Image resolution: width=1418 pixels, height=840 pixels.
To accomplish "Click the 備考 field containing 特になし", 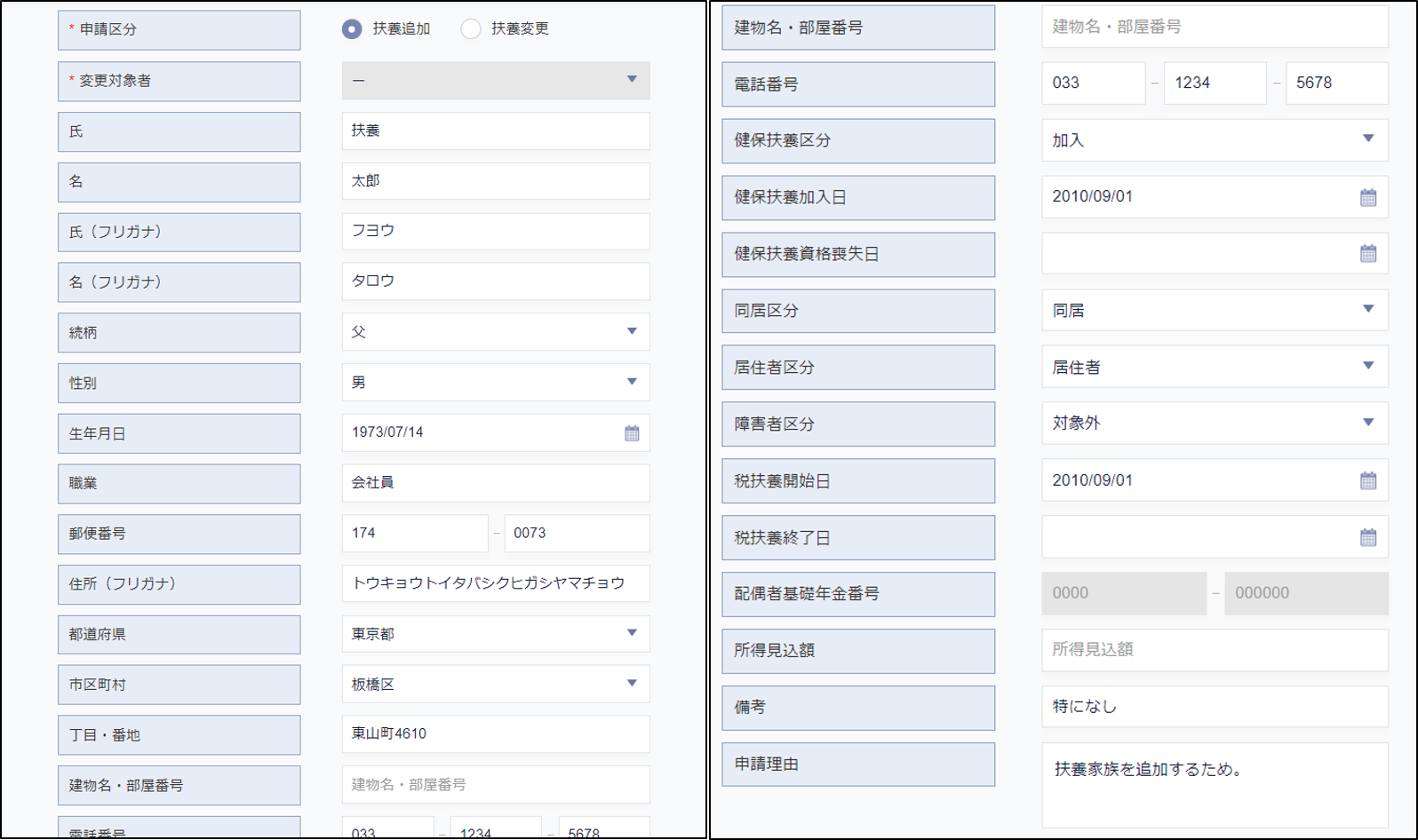I will pyautogui.click(x=1214, y=707).
